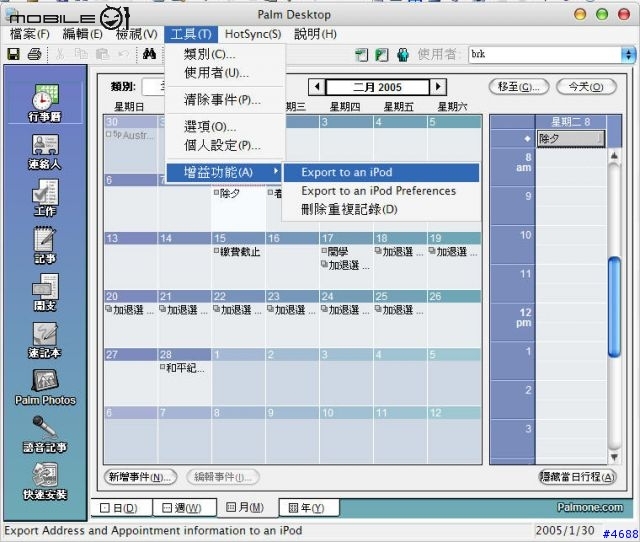Click the Excel export toolbar icon
The width and height of the screenshot is (640, 542).
382,55
